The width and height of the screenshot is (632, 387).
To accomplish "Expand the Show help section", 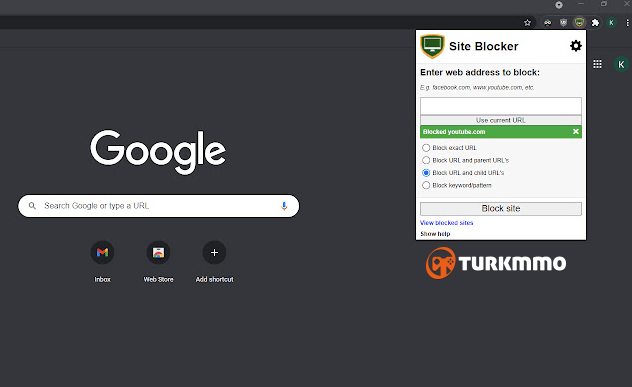I will tap(435, 234).
